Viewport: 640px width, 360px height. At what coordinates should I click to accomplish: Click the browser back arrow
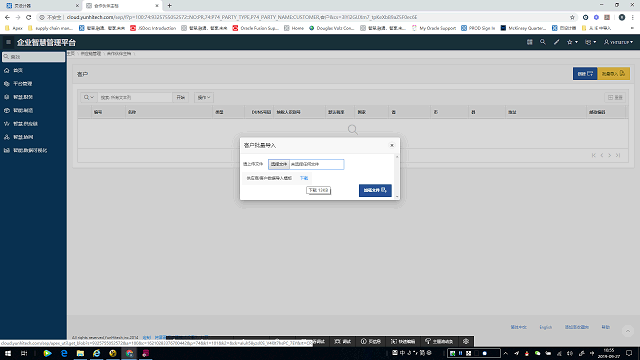[x=7, y=17]
